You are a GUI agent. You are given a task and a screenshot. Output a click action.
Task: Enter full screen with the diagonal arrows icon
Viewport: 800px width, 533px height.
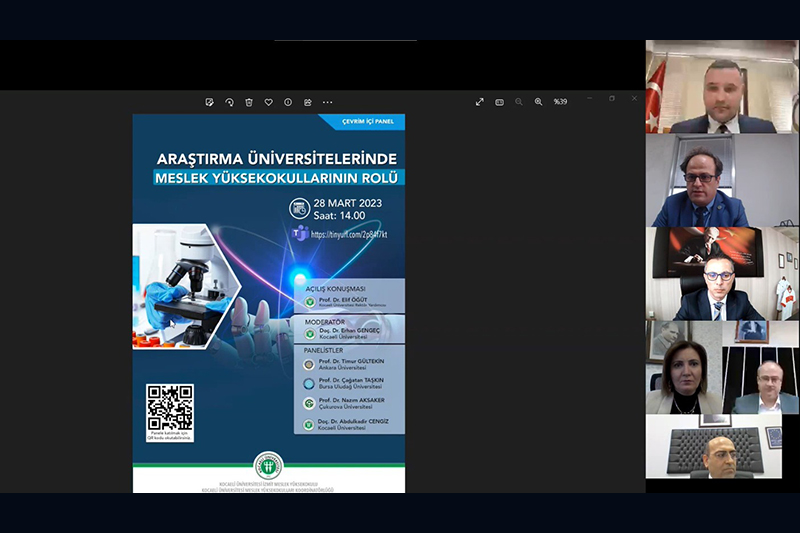coord(480,102)
